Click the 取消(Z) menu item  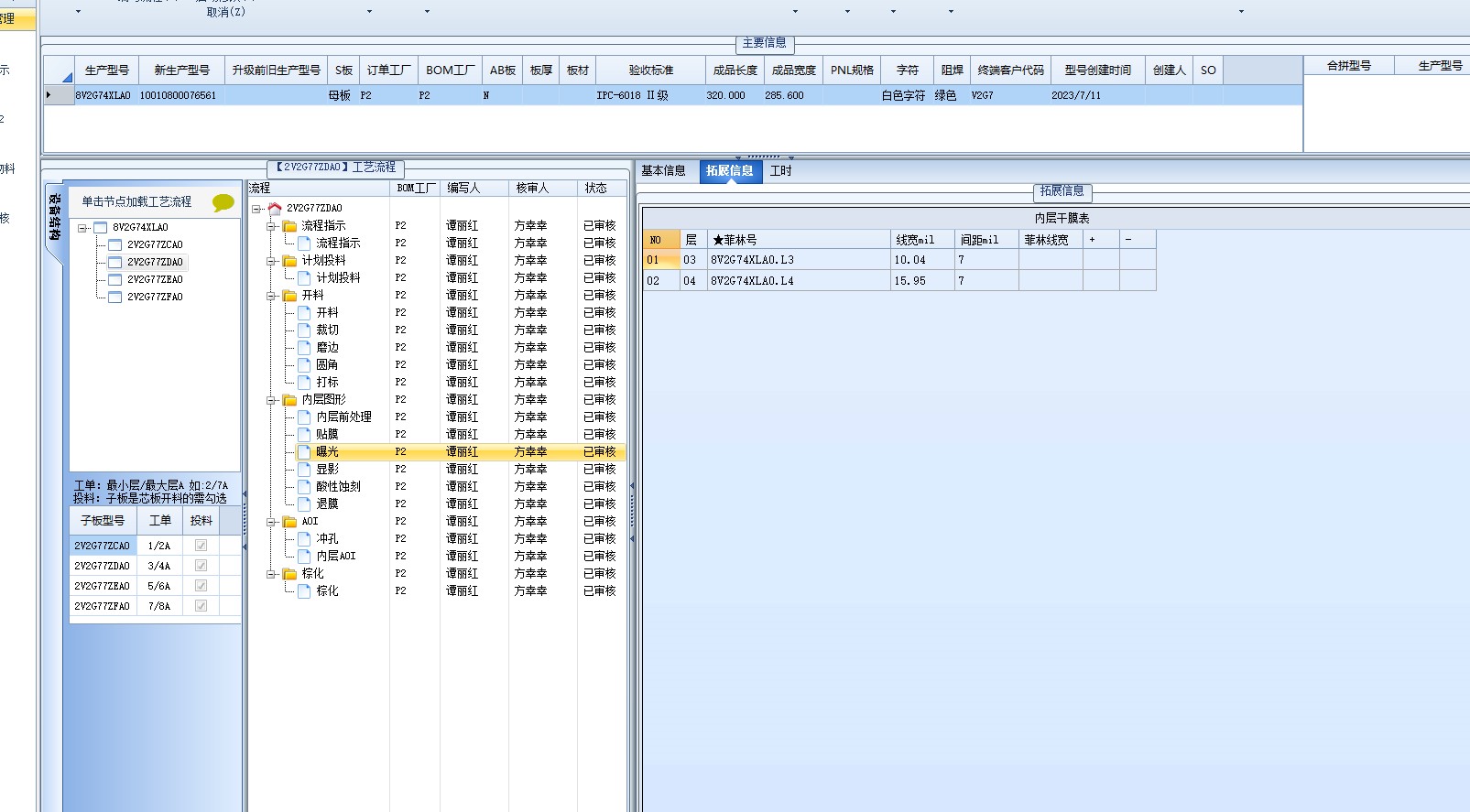[226, 12]
